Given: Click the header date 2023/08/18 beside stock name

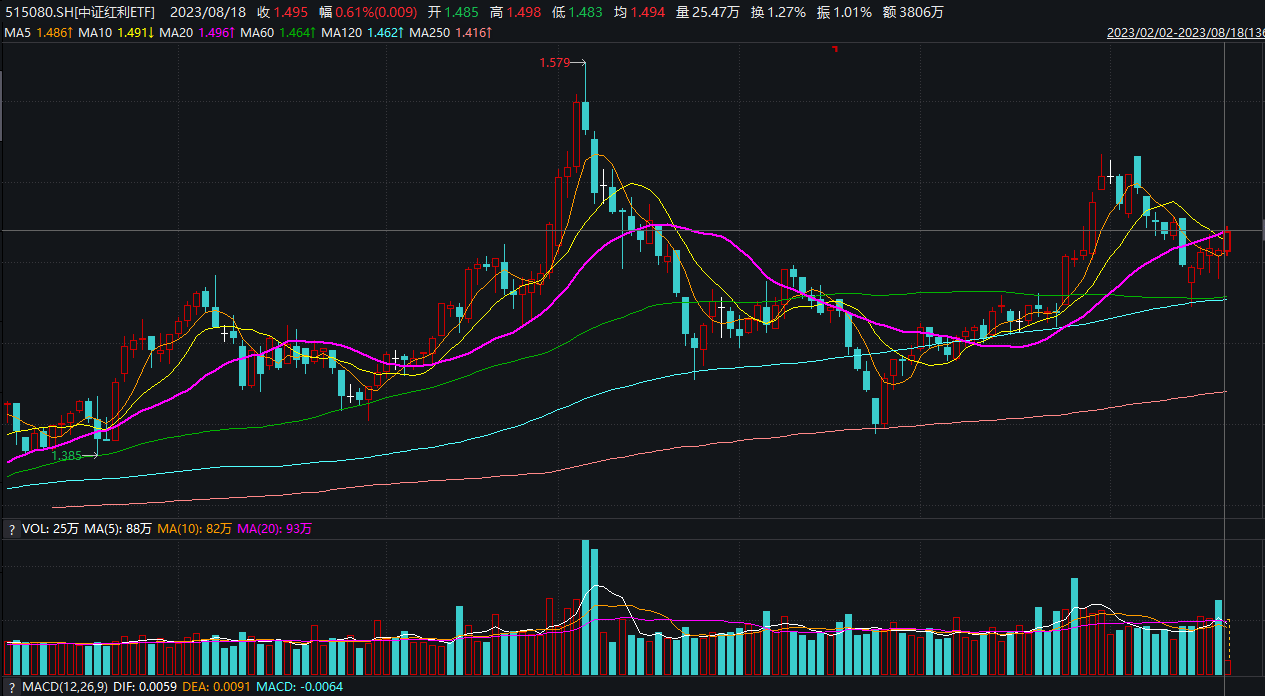Looking at the screenshot, I should (x=207, y=12).
